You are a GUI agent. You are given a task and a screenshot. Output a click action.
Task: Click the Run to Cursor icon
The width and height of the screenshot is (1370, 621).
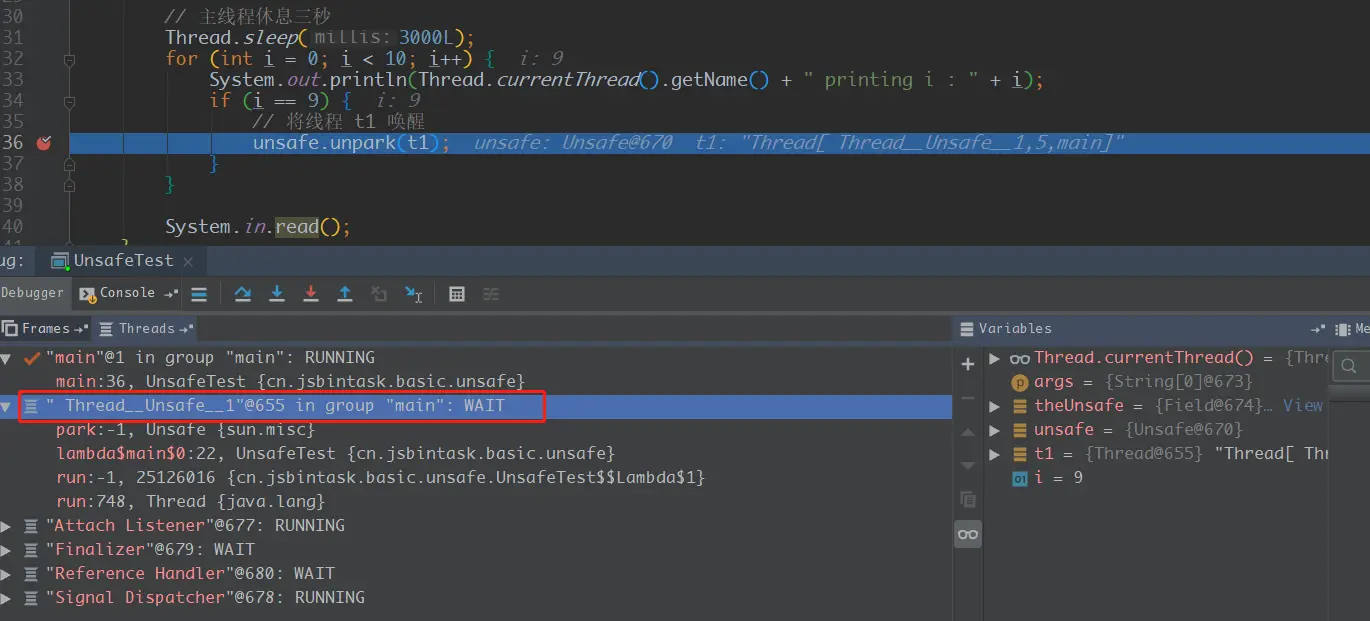click(413, 293)
